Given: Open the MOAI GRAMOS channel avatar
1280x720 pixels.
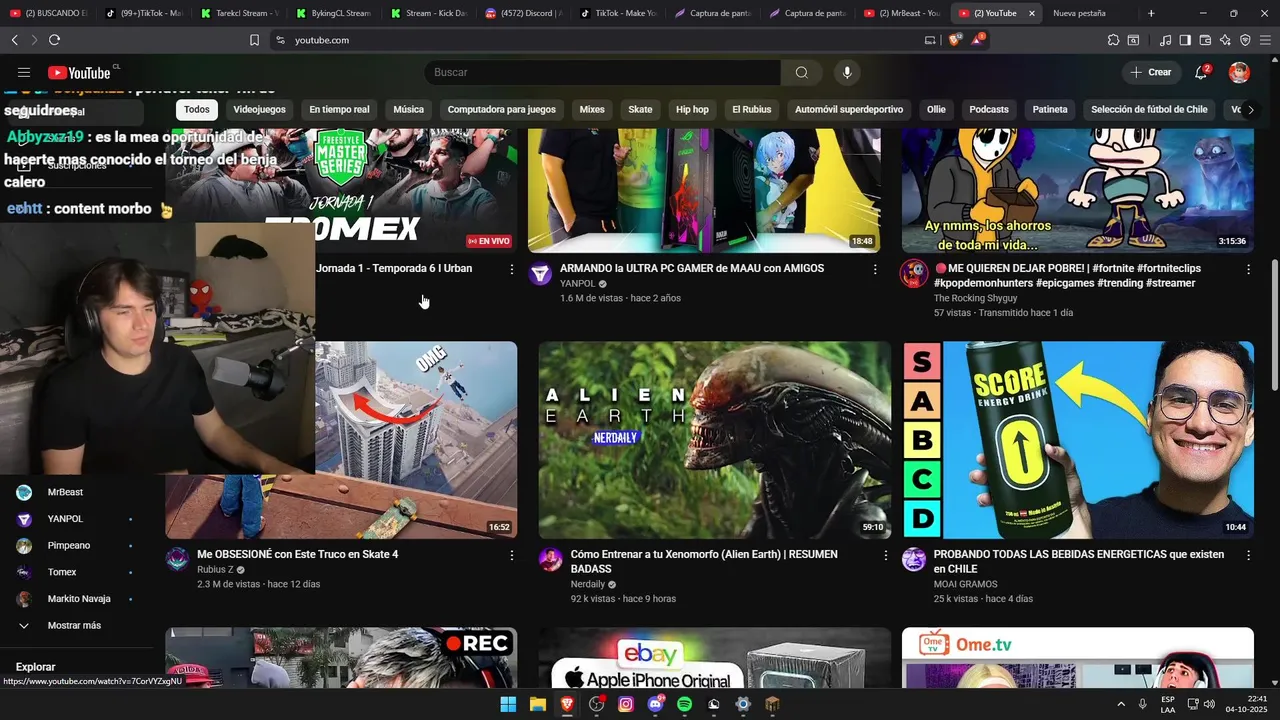Looking at the screenshot, I should tap(914, 560).
